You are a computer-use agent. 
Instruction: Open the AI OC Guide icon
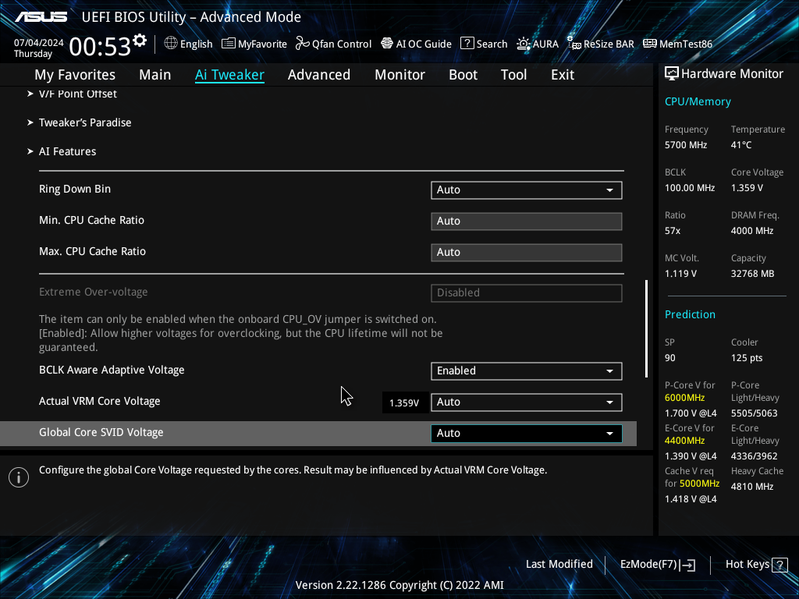(x=387, y=43)
